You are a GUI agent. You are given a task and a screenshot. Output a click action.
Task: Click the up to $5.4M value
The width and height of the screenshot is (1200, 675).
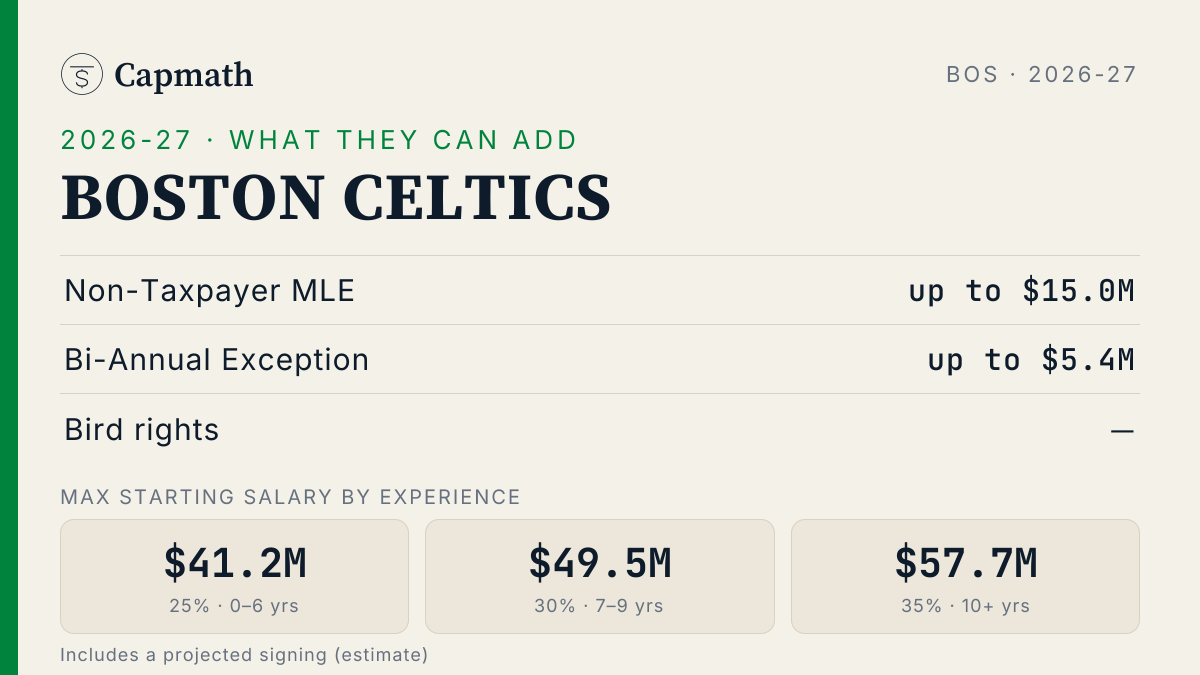point(1031,360)
